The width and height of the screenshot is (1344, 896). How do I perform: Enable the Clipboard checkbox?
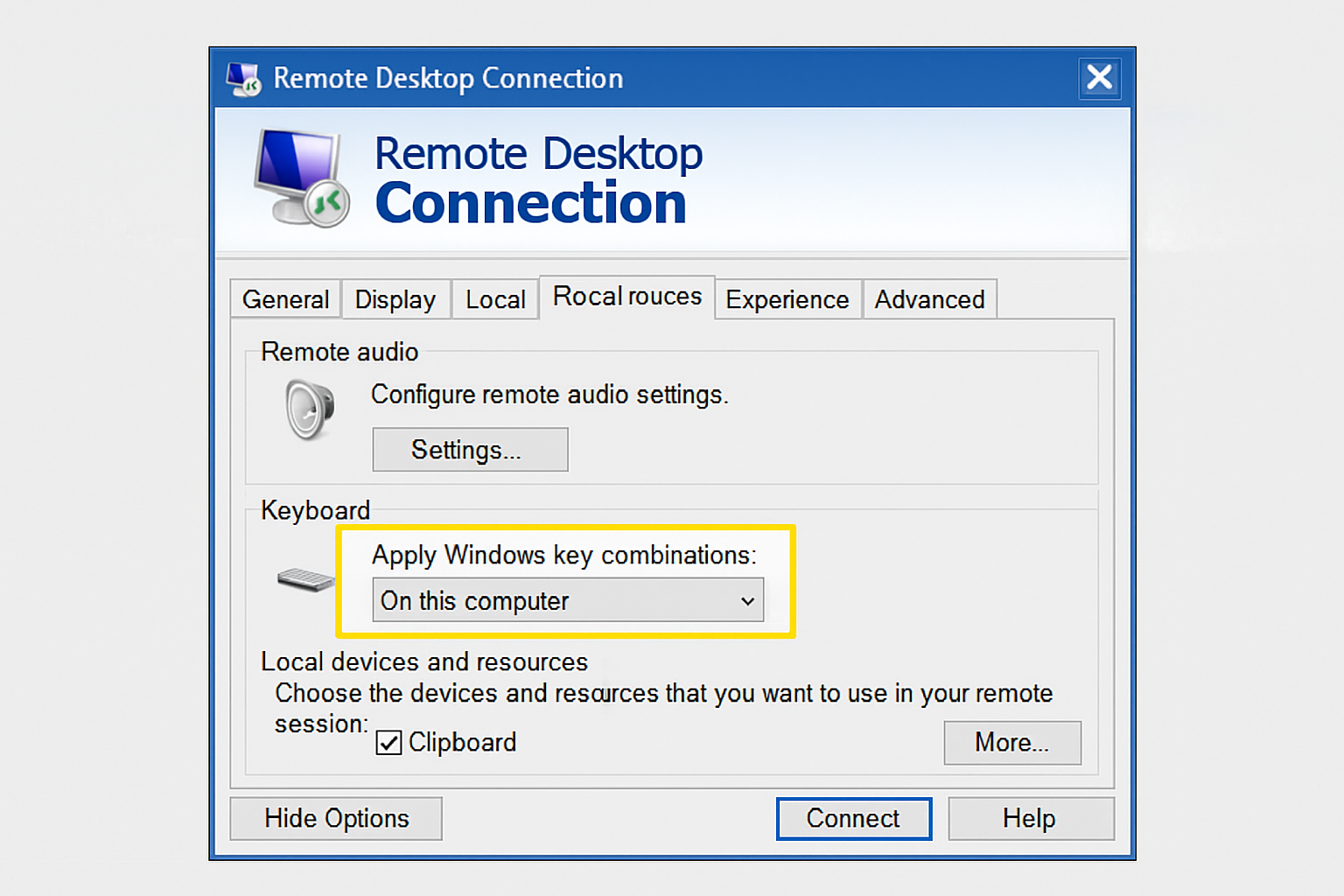(388, 742)
